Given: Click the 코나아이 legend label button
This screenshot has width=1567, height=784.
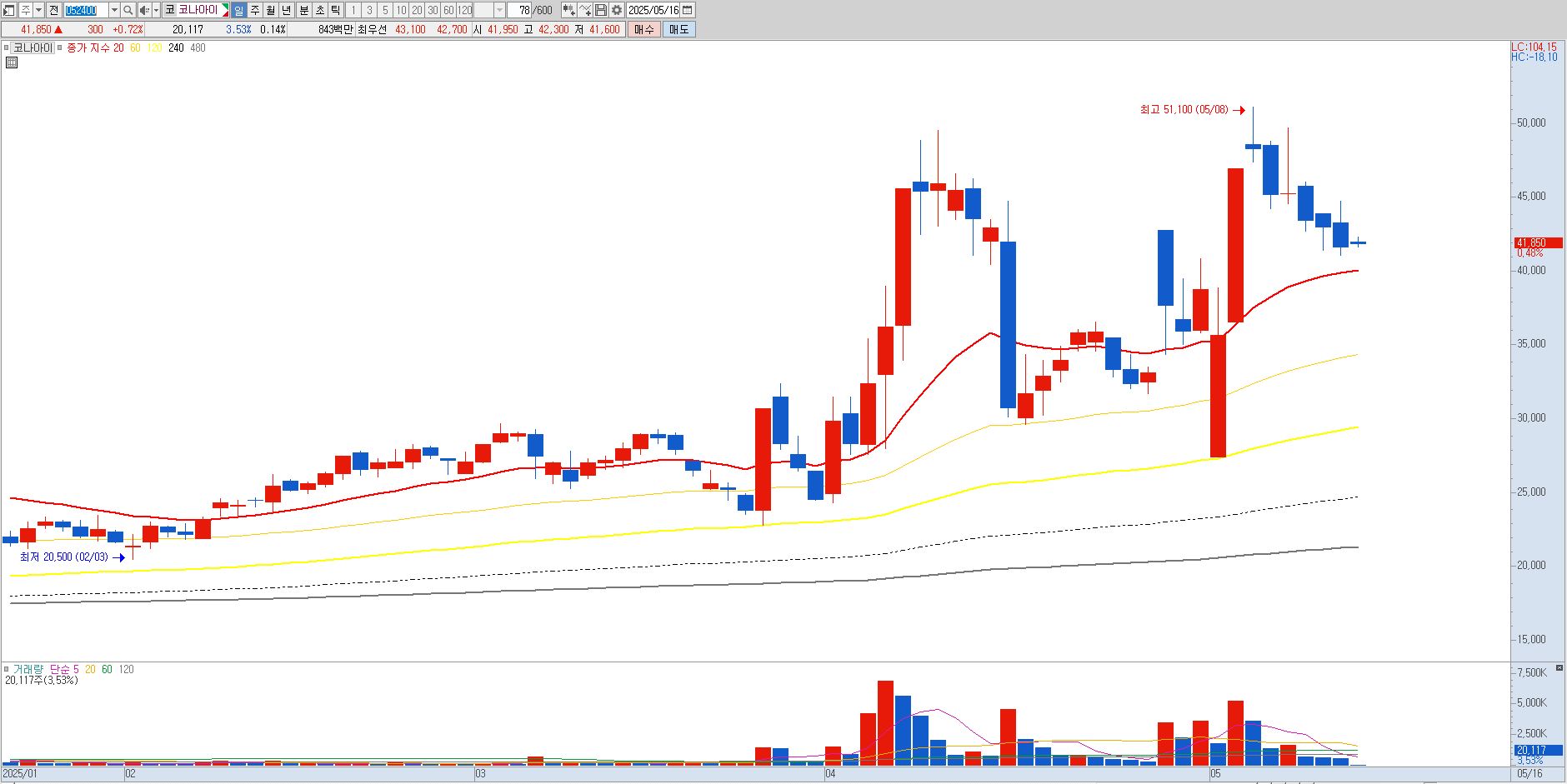Looking at the screenshot, I should [33, 47].
